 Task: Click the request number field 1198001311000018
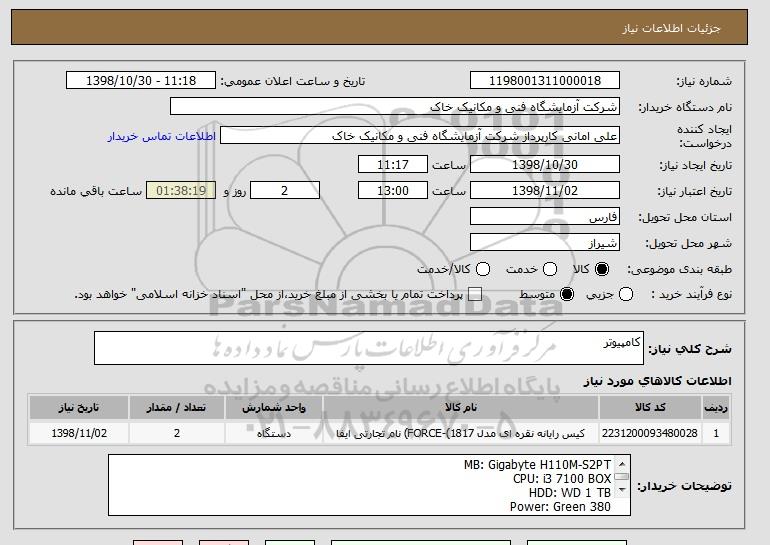tap(545, 81)
